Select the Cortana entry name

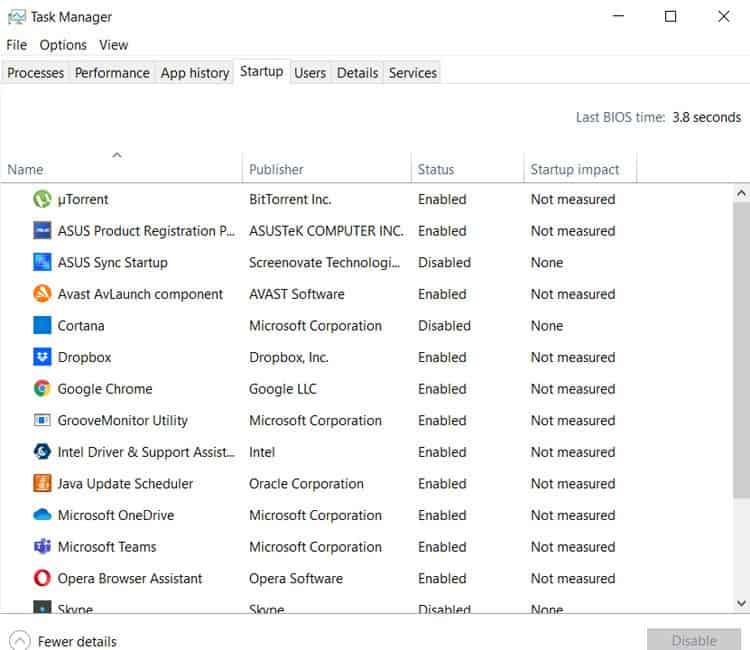tap(81, 325)
